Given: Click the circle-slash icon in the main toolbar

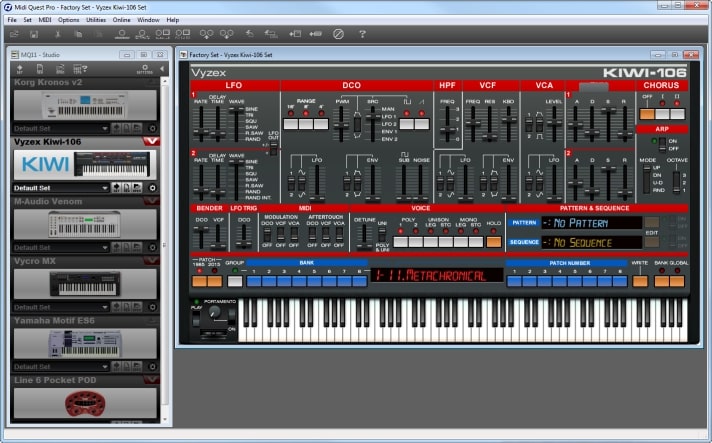Looking at the screenshot, I should (338, 34).
